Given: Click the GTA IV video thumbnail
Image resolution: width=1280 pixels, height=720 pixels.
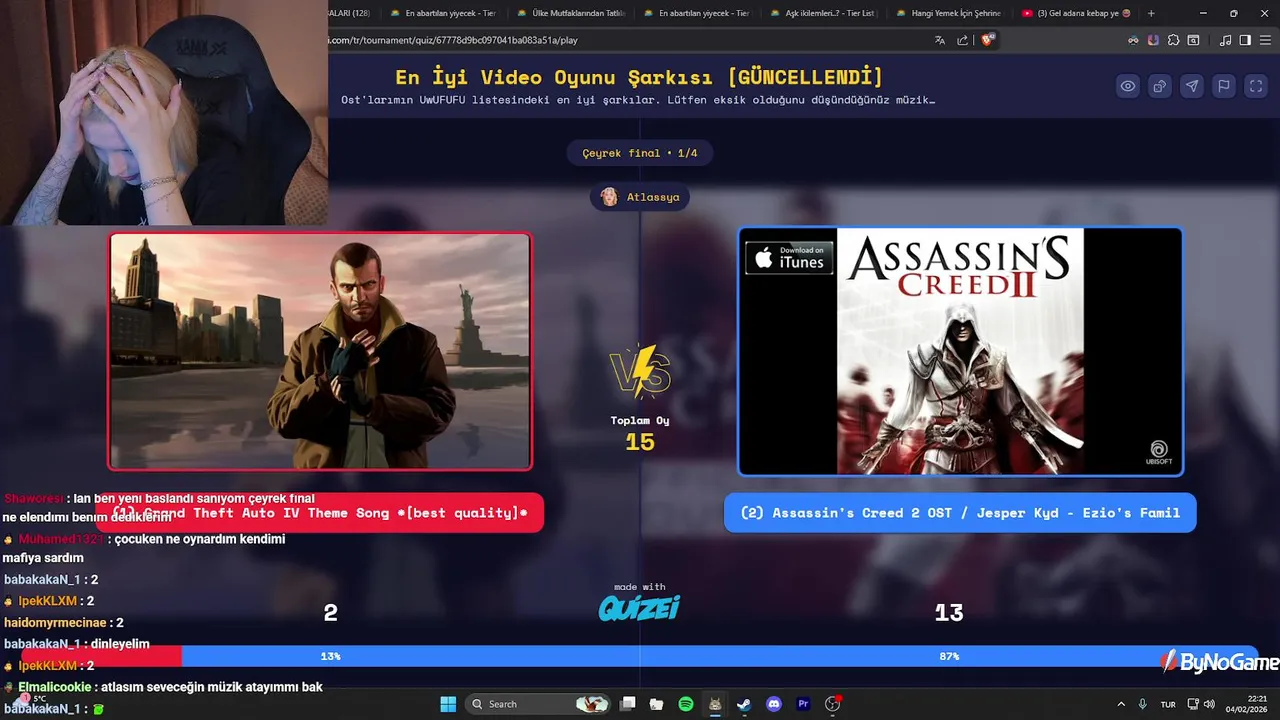Looking at the screenshot, I should [320, 351].
